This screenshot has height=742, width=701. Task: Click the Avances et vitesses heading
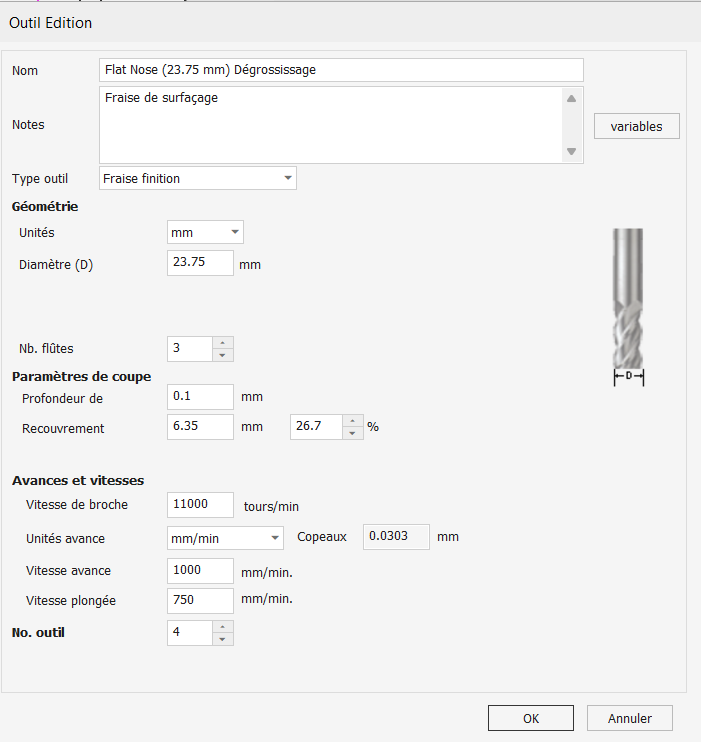coord(78,480)
